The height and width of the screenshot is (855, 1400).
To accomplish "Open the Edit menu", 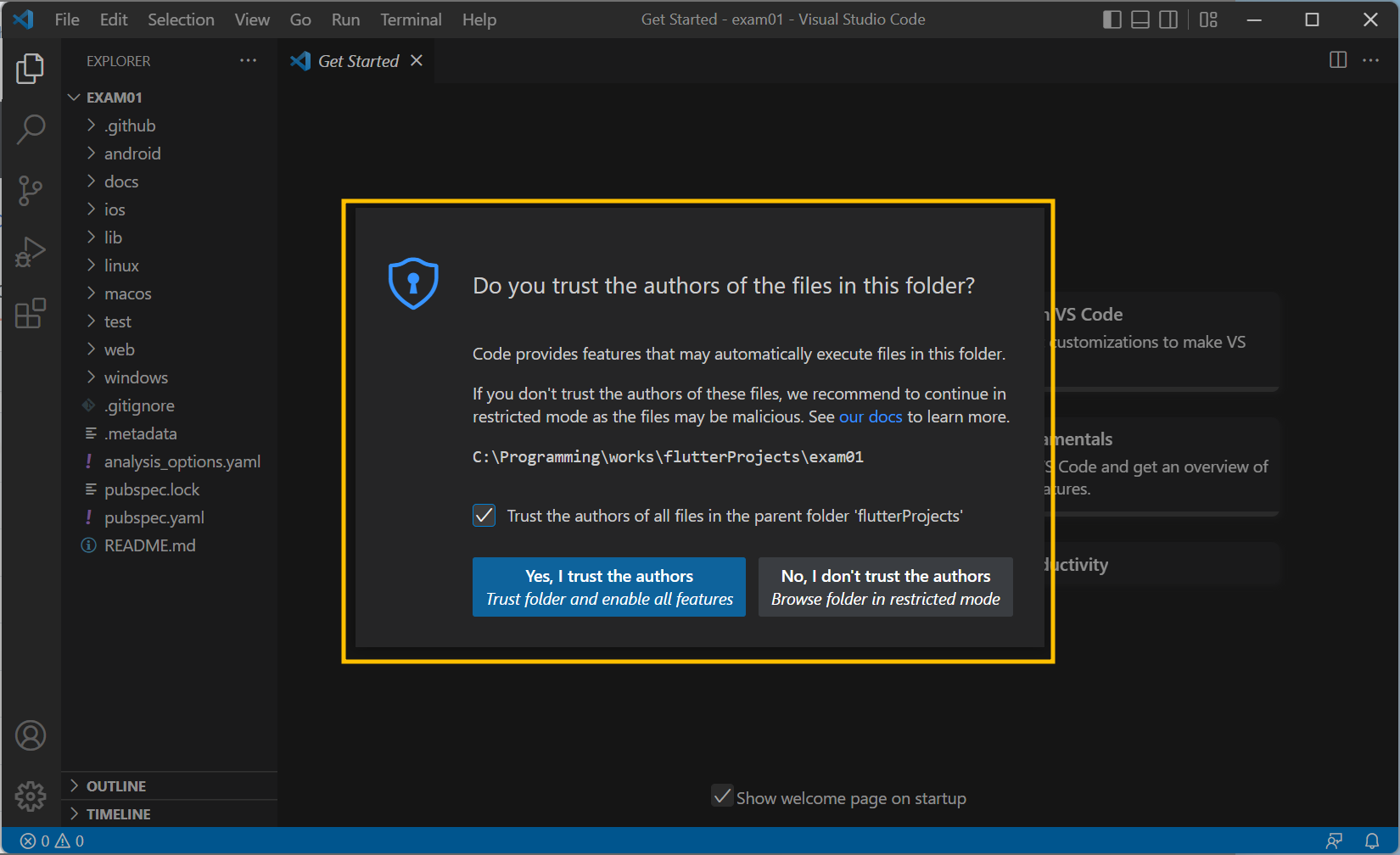I will tap(114, 20).
